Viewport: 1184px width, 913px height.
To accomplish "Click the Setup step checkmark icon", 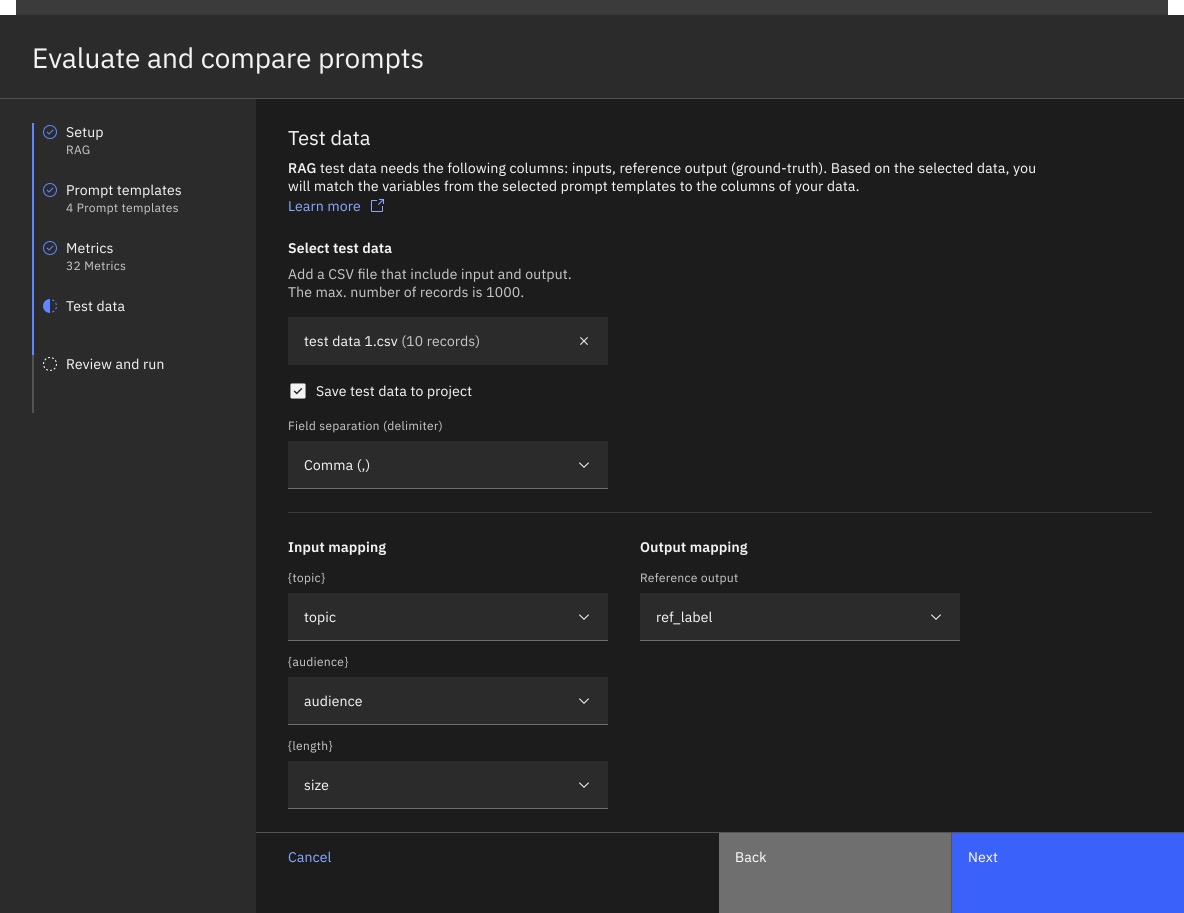I will (x=50, y=132).
